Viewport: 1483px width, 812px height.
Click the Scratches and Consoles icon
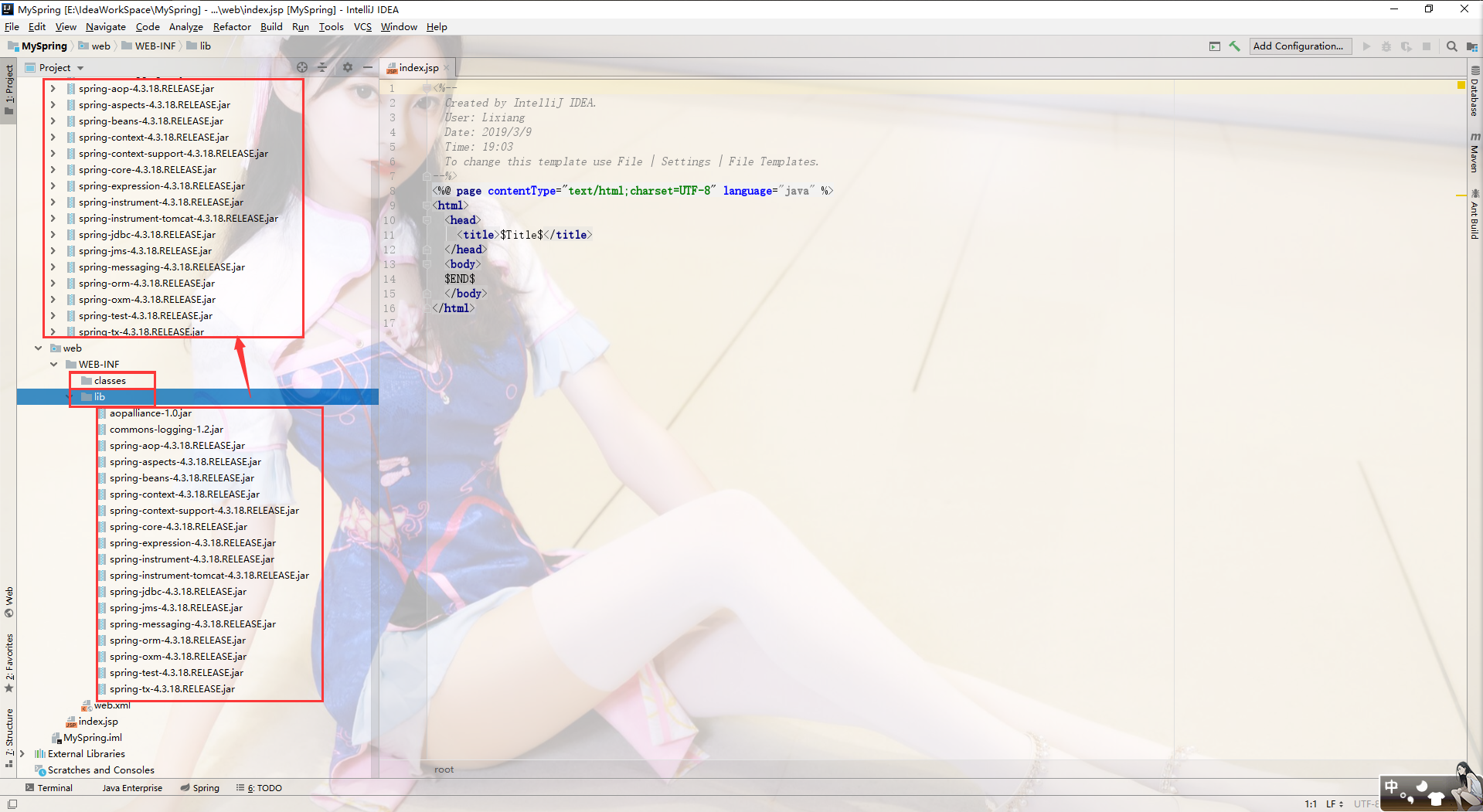[x=40, y=770]
